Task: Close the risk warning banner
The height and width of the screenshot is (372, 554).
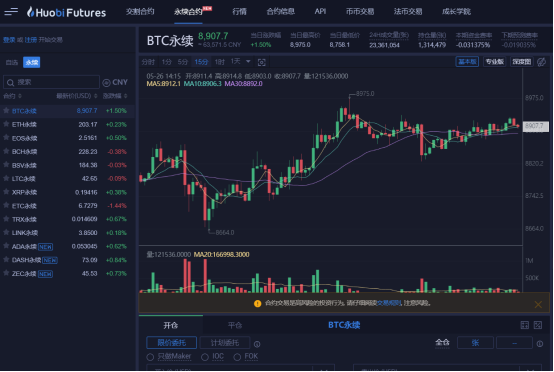Action: click(x=538, y=304)
